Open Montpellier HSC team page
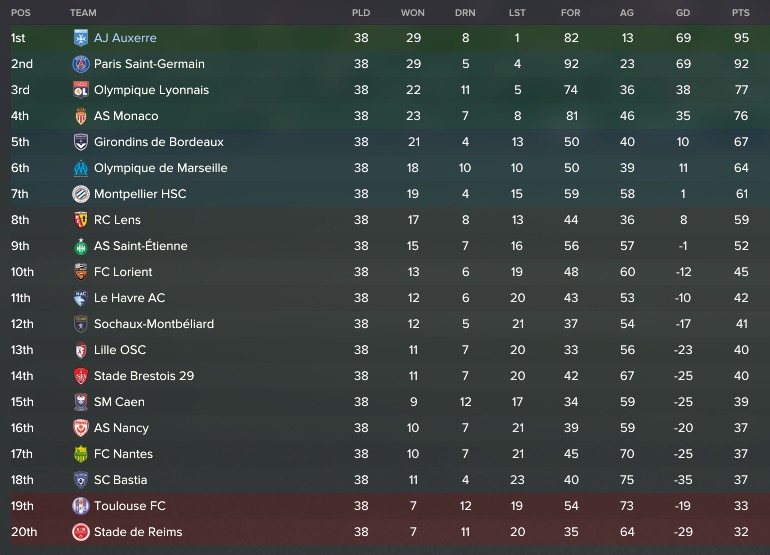 tap(140, 194)
